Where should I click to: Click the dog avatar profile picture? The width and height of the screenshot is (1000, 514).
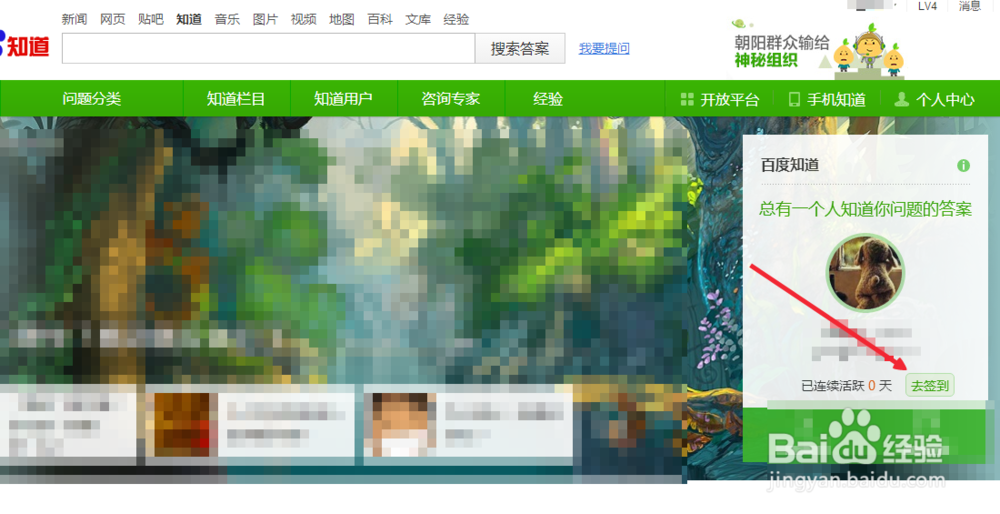point(865,272)
